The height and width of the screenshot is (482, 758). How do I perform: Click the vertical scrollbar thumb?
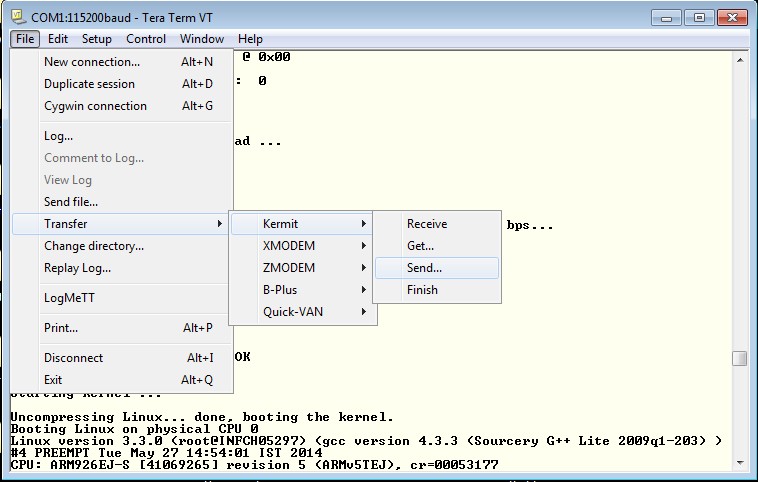click(740, 359)
